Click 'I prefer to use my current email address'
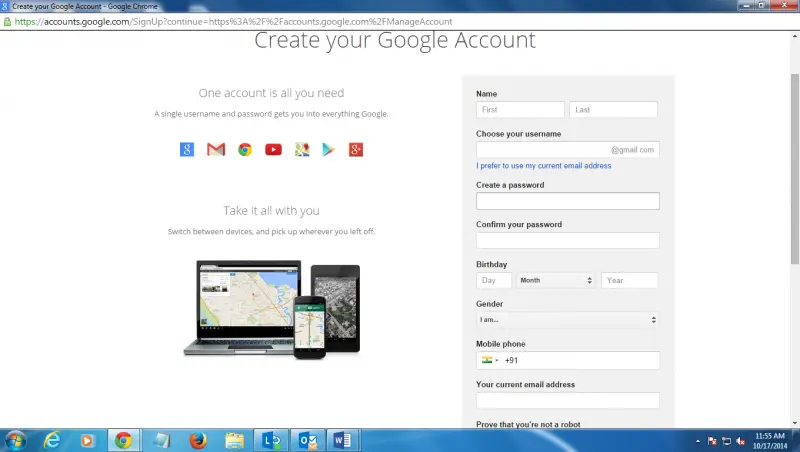The width and height of the screenshot is (800, 452). click(543, 166)
